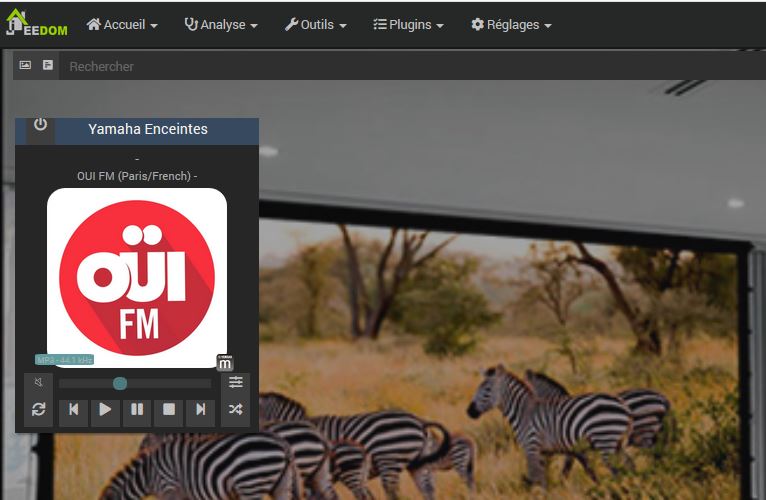
Task: Open the Yamaha Enceintes widget title
Action: tap(148, 129)
